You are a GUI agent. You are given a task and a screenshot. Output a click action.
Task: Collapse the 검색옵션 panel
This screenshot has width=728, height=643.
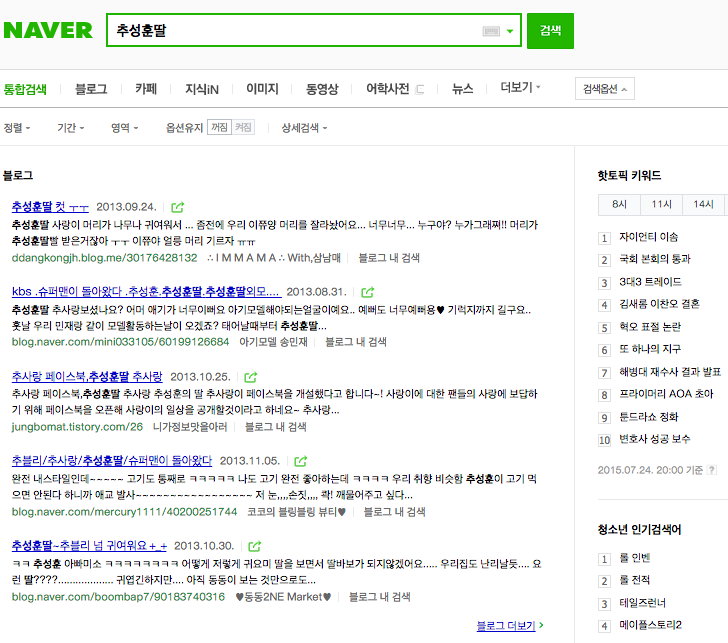[604, 89]
